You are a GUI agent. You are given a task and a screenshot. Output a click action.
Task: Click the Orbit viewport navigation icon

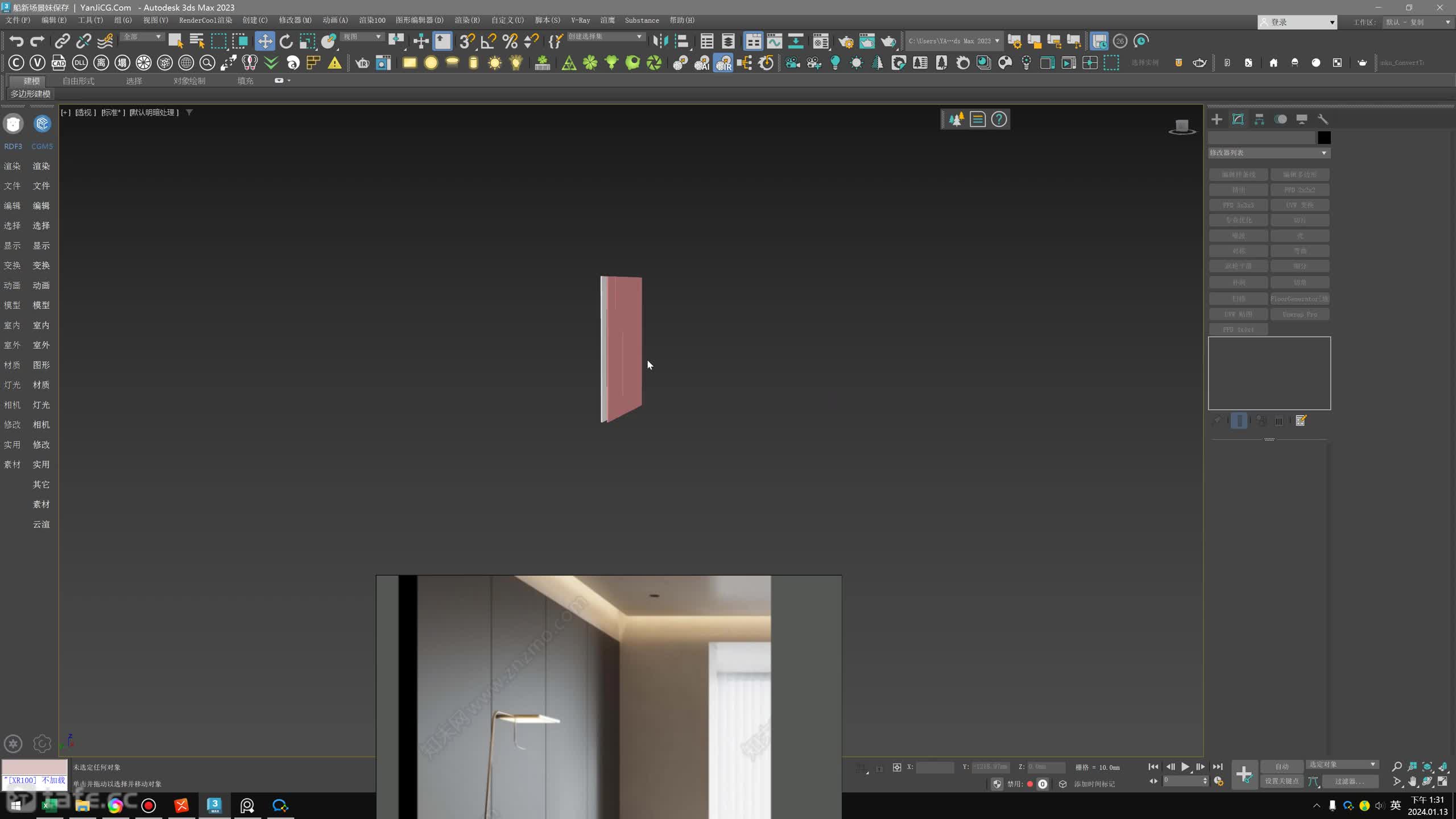[1428, 781]
